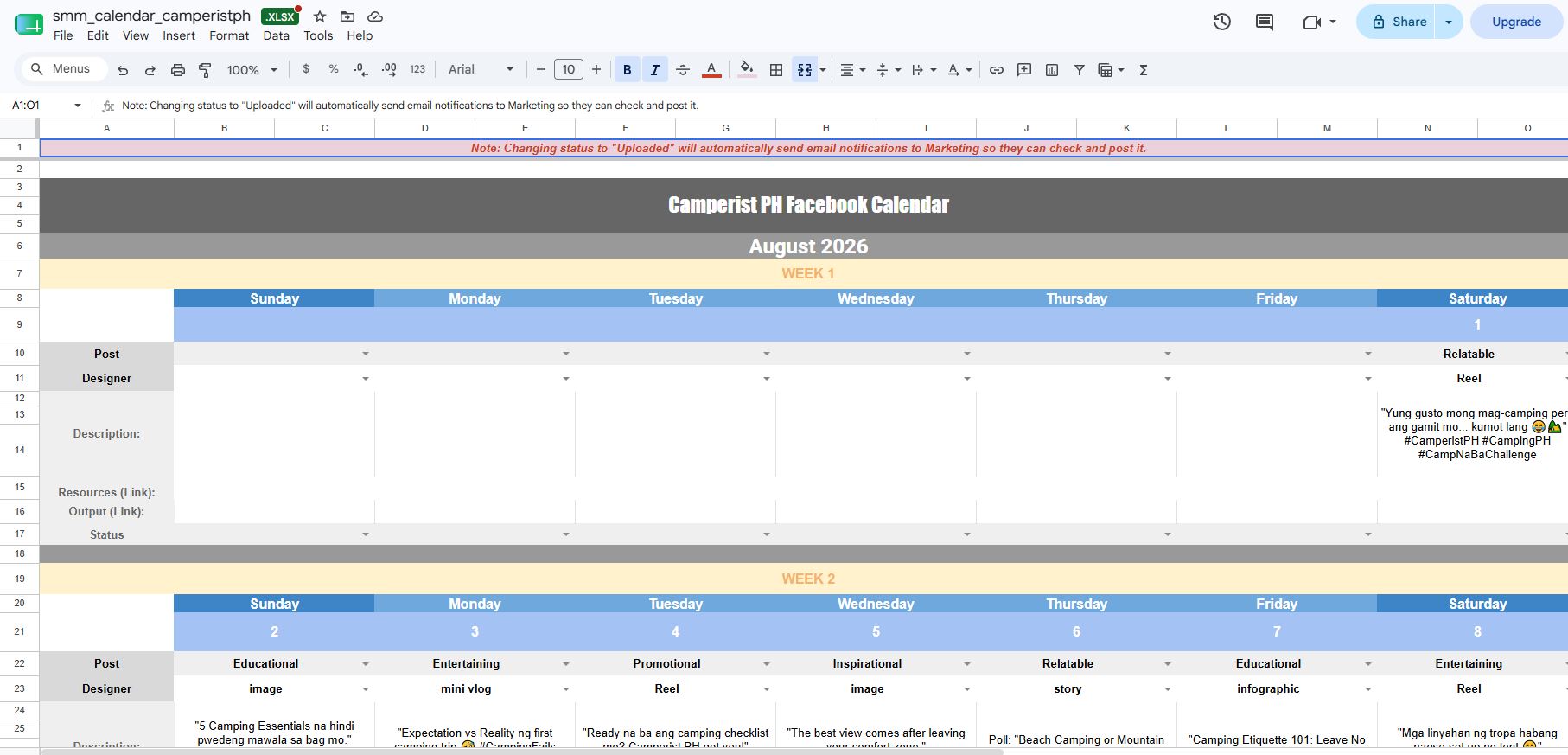Open the Data menu
Image resolution: width=1568 pixels, height=755 pixels.
(276, 35)
